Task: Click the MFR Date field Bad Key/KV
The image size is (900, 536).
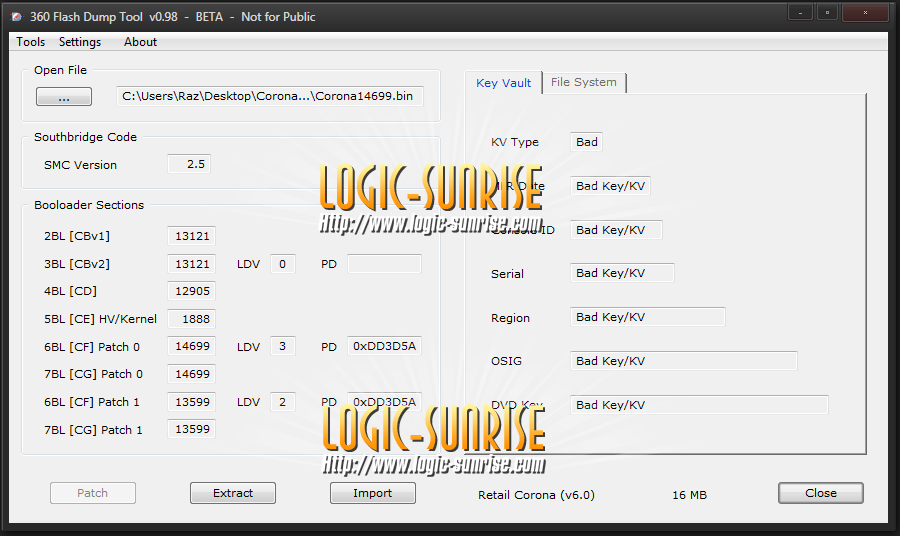Action: tap(610, 186)
